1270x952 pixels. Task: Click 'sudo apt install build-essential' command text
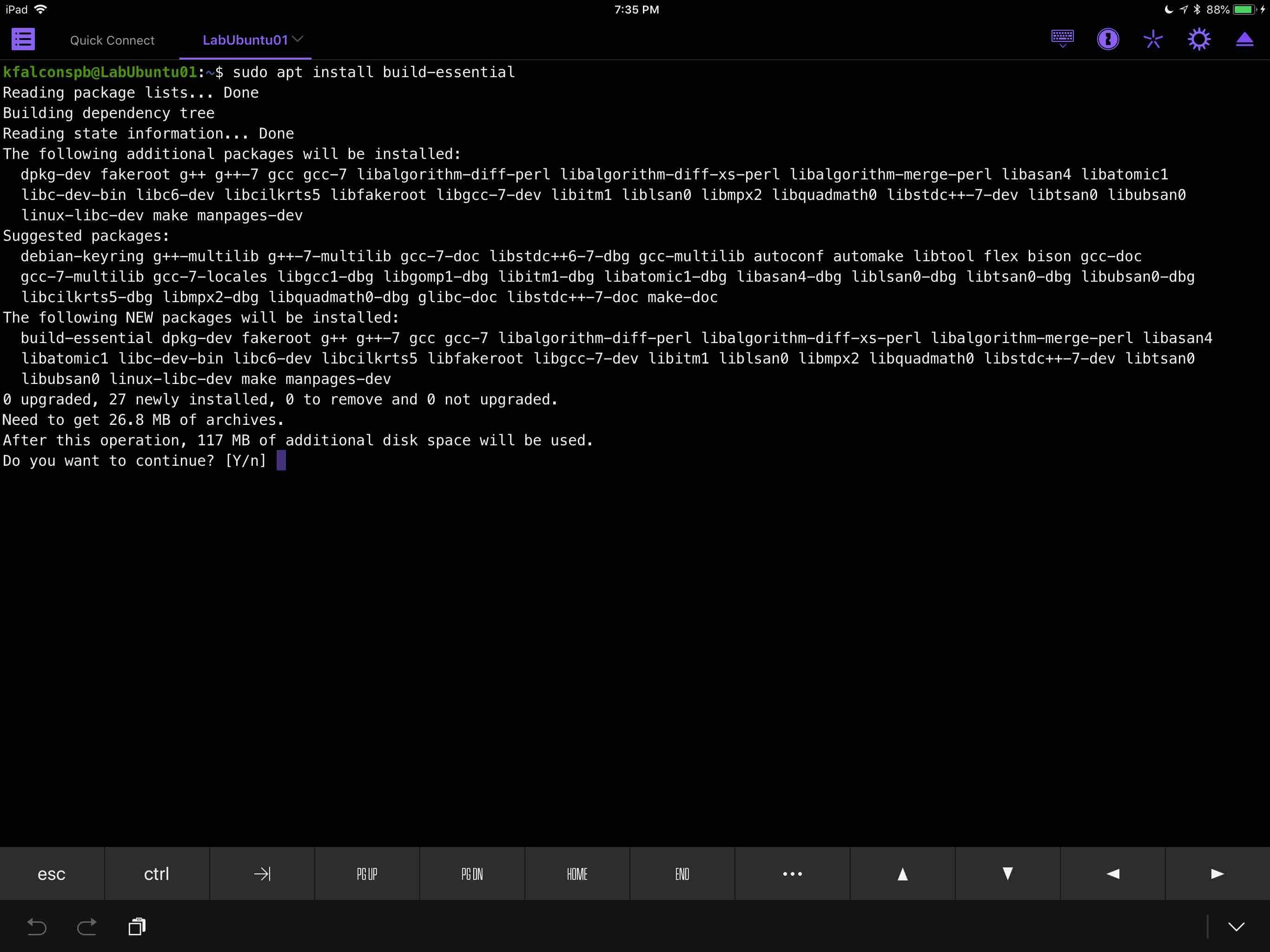[x=374, y=73]
